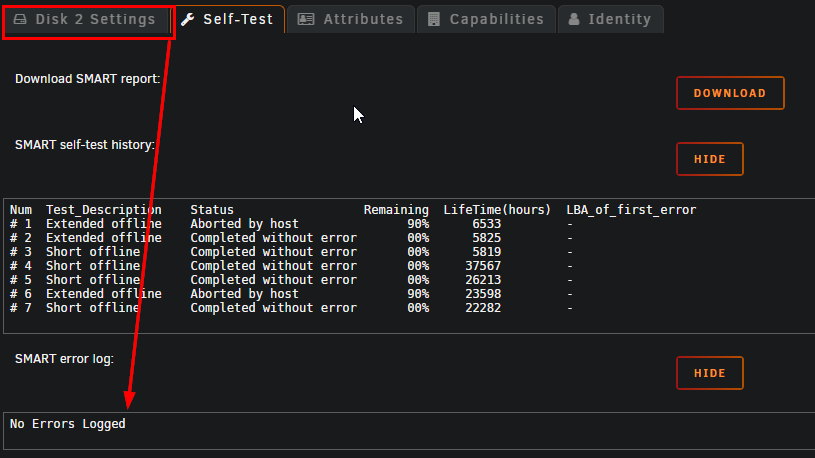Click lifetime value 6533

pyautogui.click(x=487, y=224)
